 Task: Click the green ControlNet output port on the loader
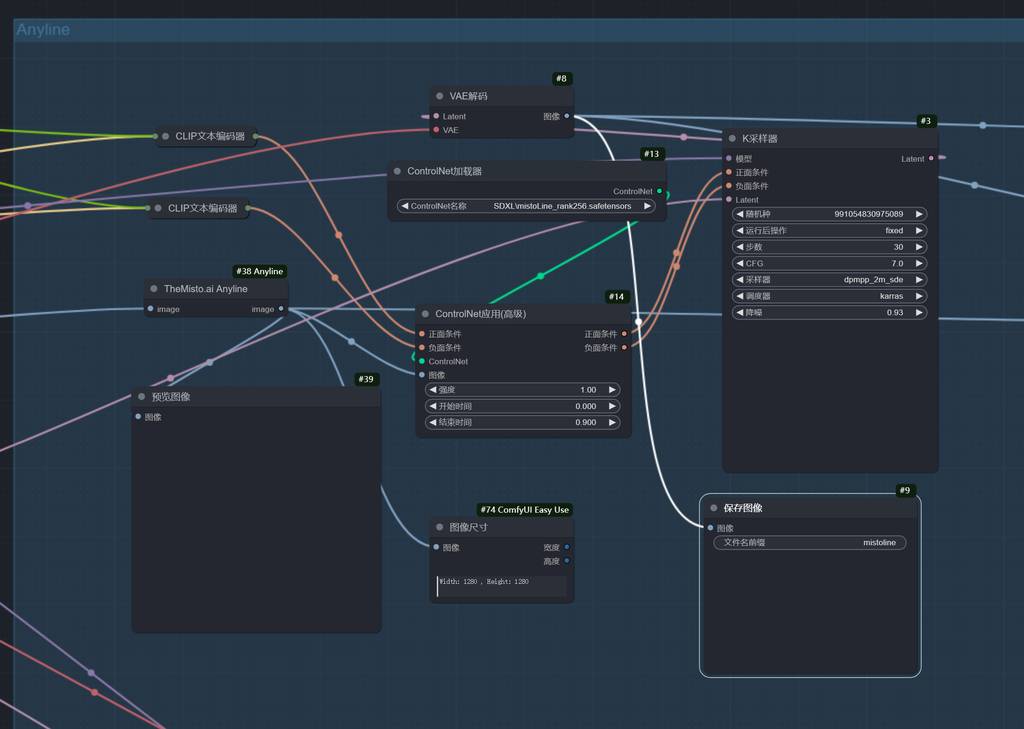[659, 191]
